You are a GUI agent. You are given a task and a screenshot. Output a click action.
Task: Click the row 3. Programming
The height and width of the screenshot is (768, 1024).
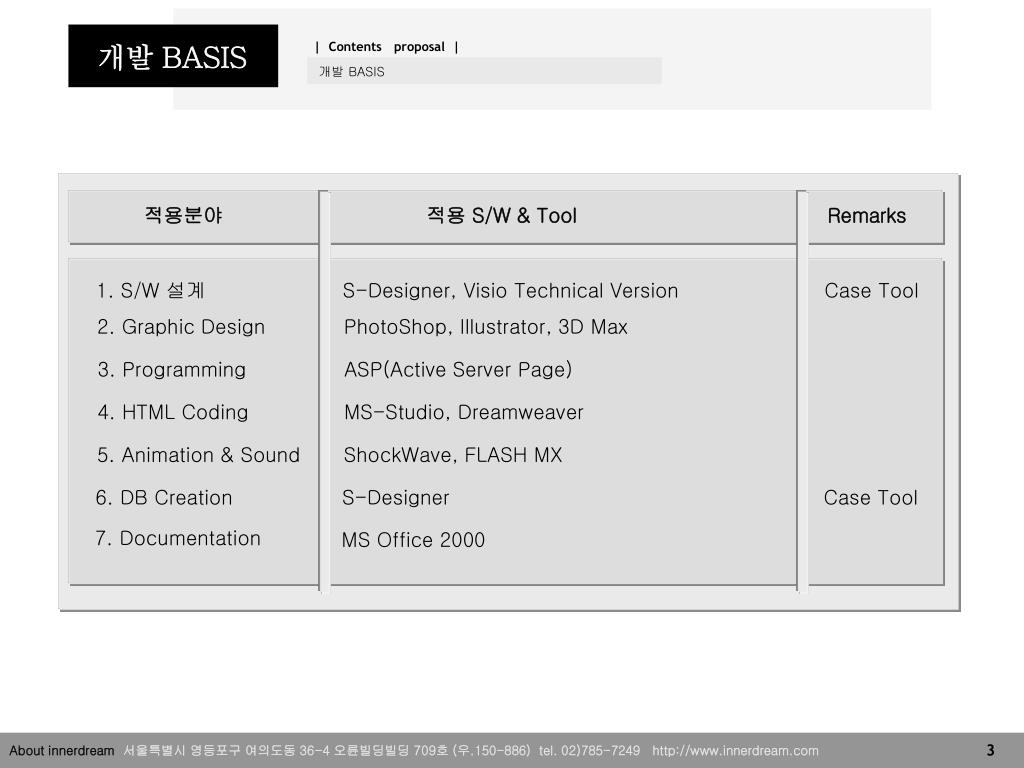tap(172, 370)
